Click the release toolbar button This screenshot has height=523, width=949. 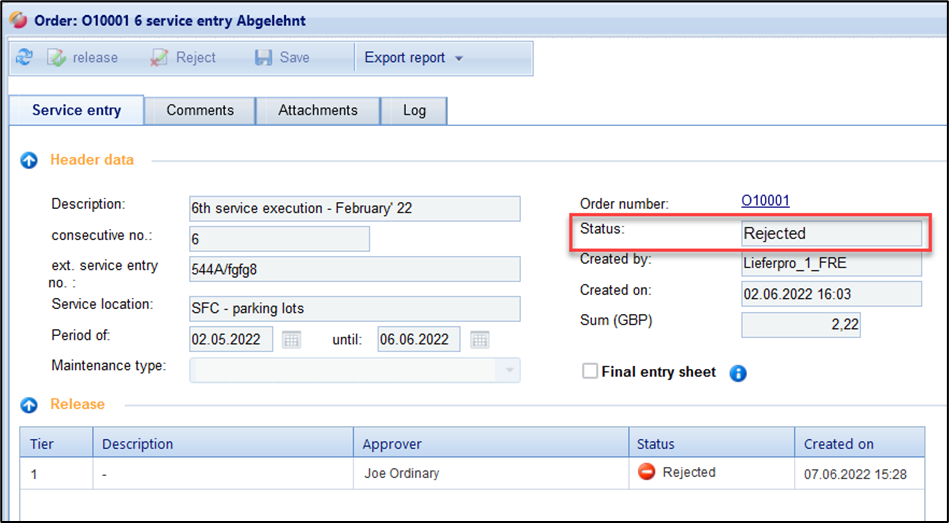(x=83, y=58)
